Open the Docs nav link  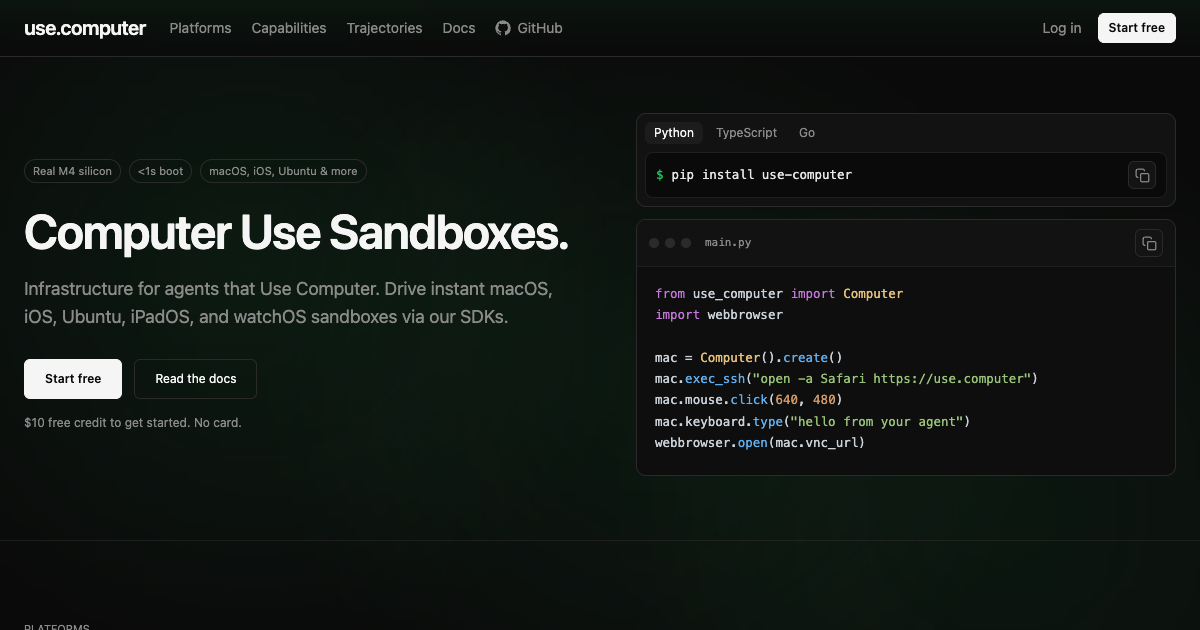[x=459, y=28]
